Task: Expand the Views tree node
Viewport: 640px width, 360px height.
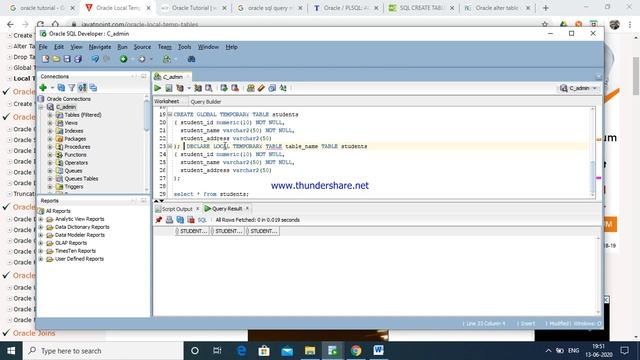Action: tap(50, 123)
